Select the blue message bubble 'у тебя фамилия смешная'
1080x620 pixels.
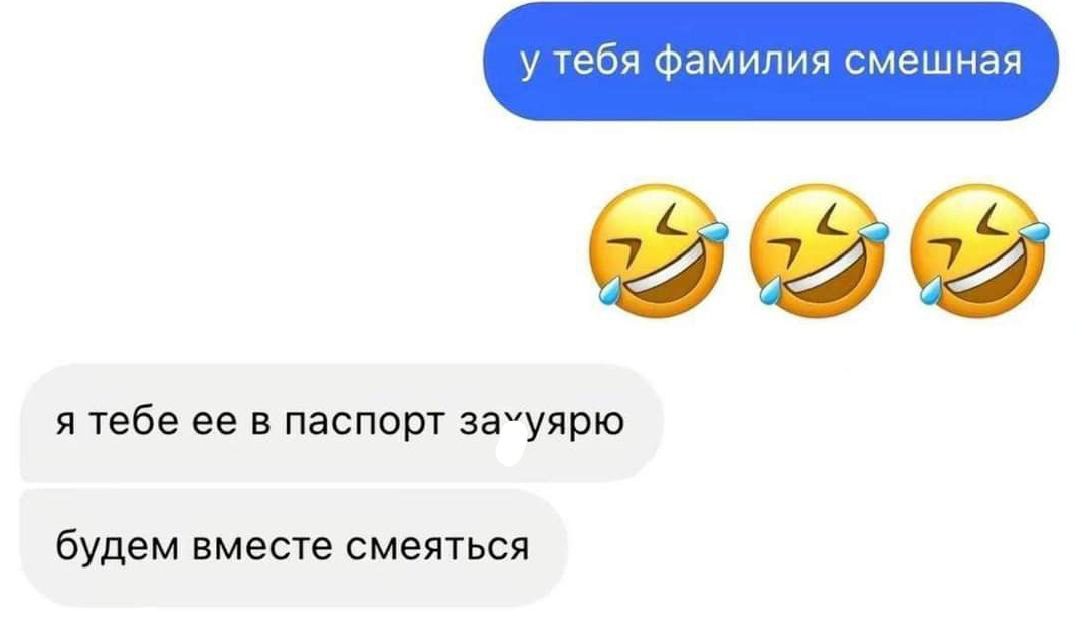tap(771, 62)
